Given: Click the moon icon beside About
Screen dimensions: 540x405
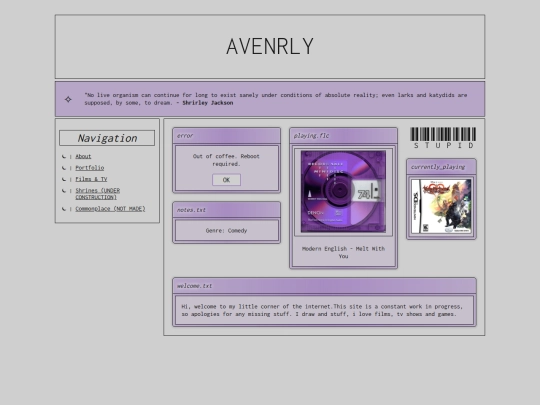Looking at the screenshot, I should [x=64, y=156].
